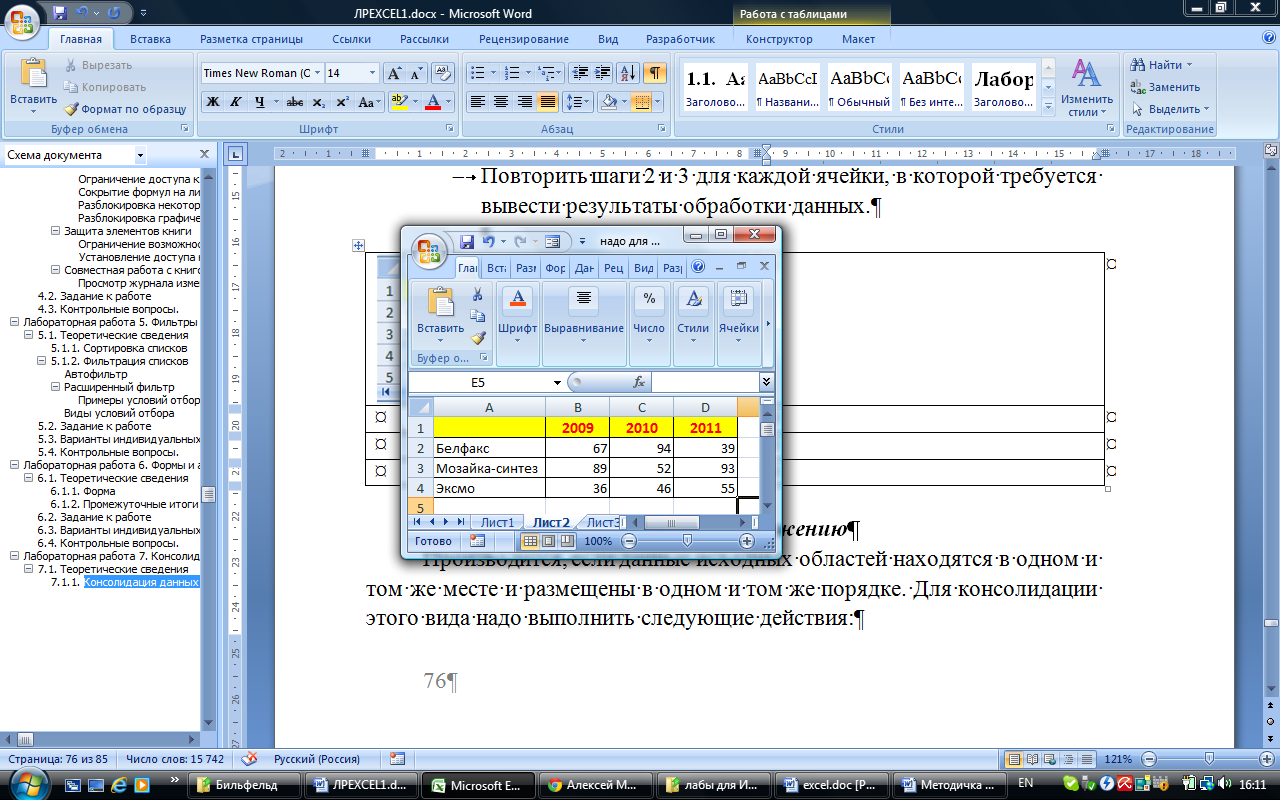Click the Изменить стили button
Image resolution: width=1280 pixels, height=800 pixels.
pyautogui.click(x=1087, y=87)
